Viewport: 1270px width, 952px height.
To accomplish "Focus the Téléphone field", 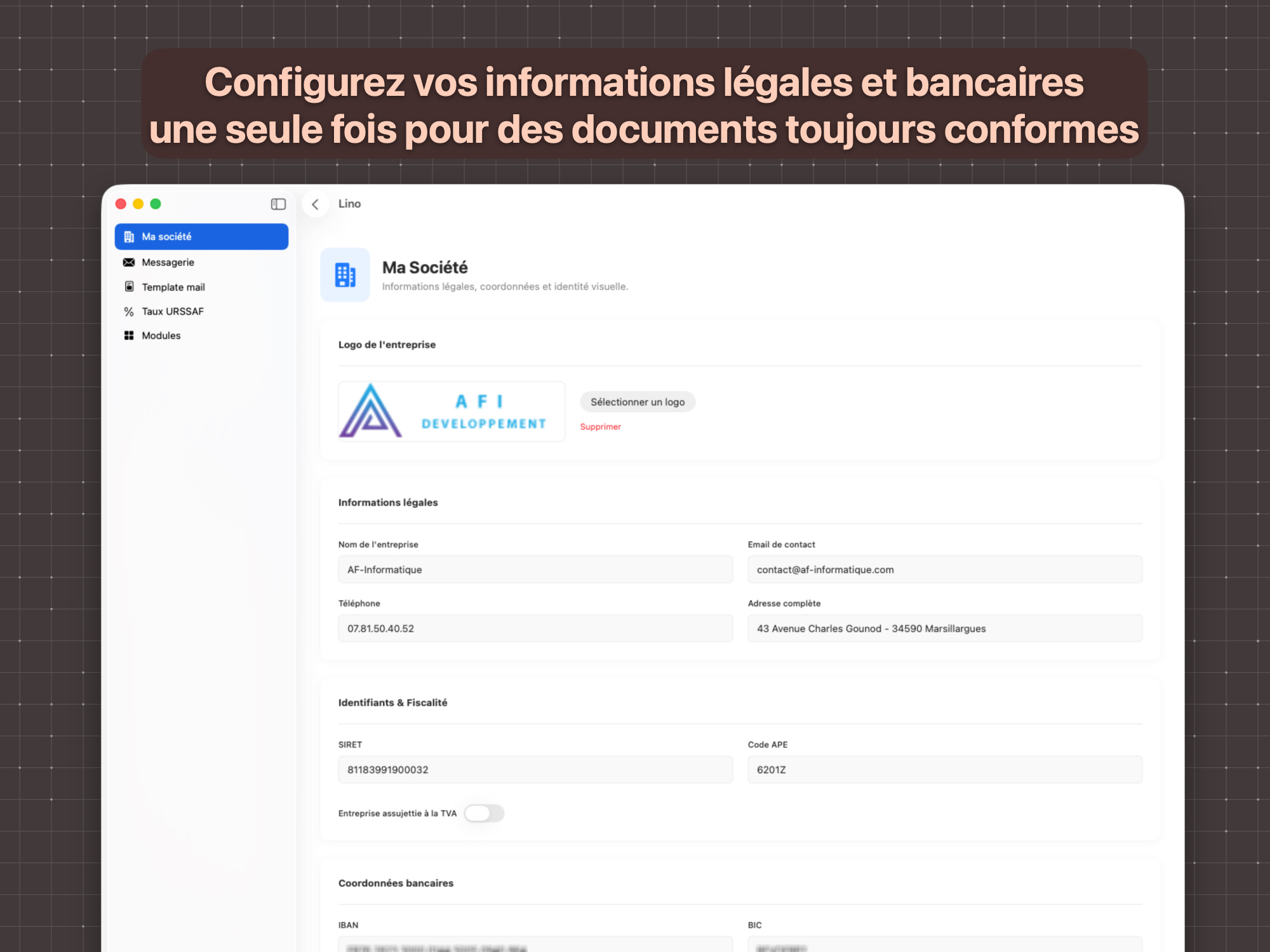I will 535,628.
